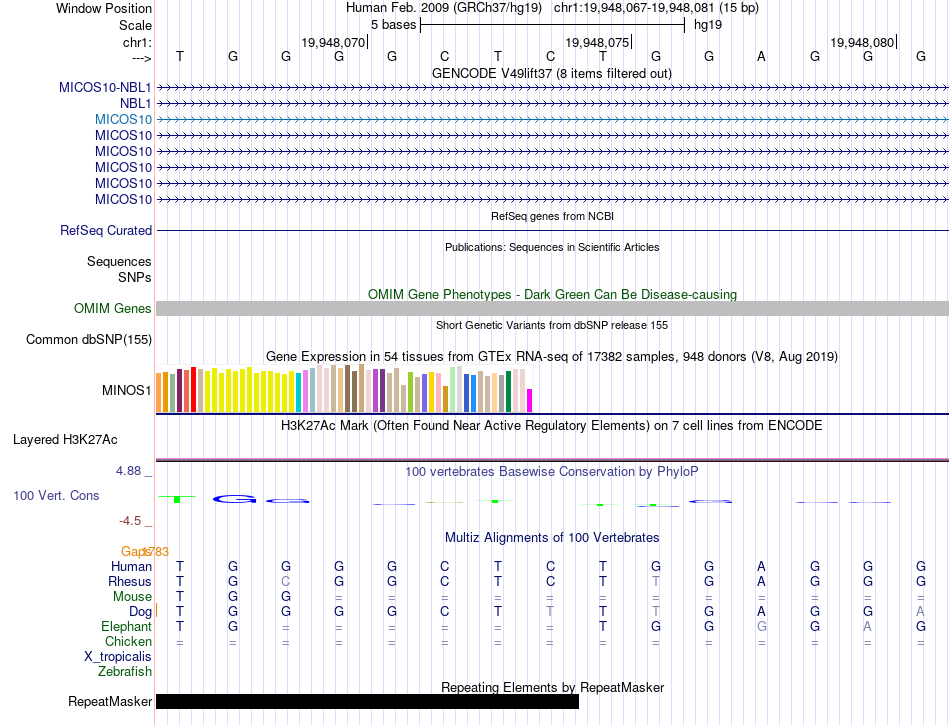Click the 100 vertebrates Basewise Conservation title
Image resolution: width=950 pixels, height=725 pixels.
tap(551, 471)
